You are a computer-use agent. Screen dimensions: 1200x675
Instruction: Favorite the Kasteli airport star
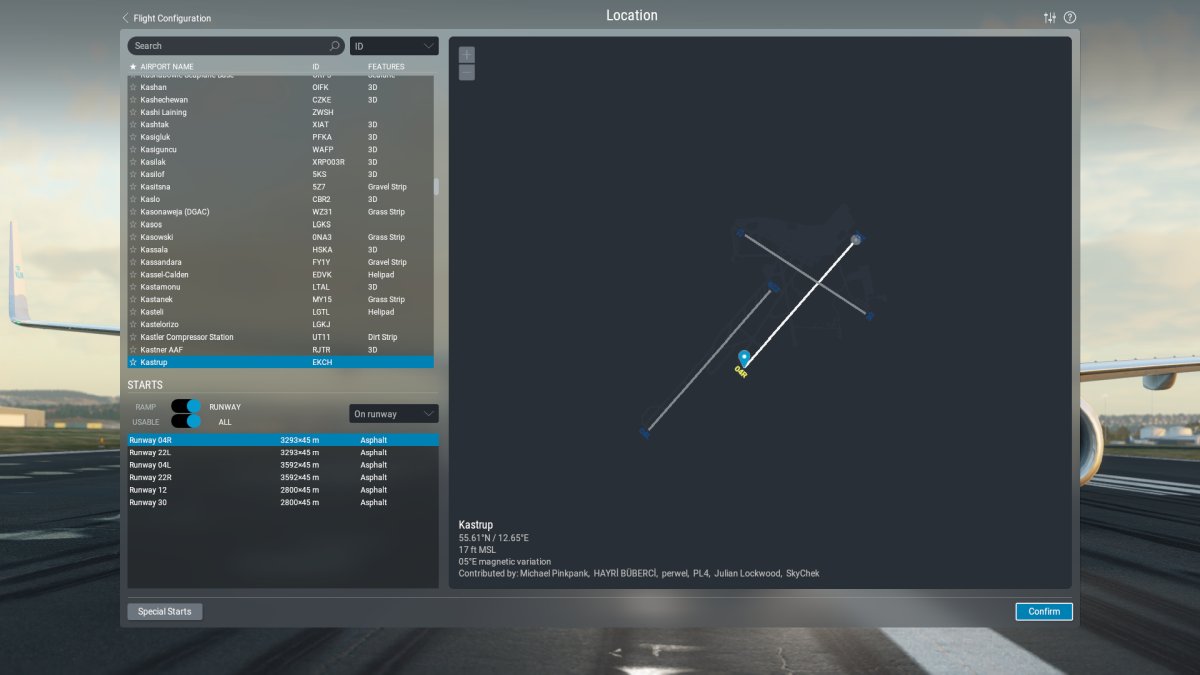(133, 312)
